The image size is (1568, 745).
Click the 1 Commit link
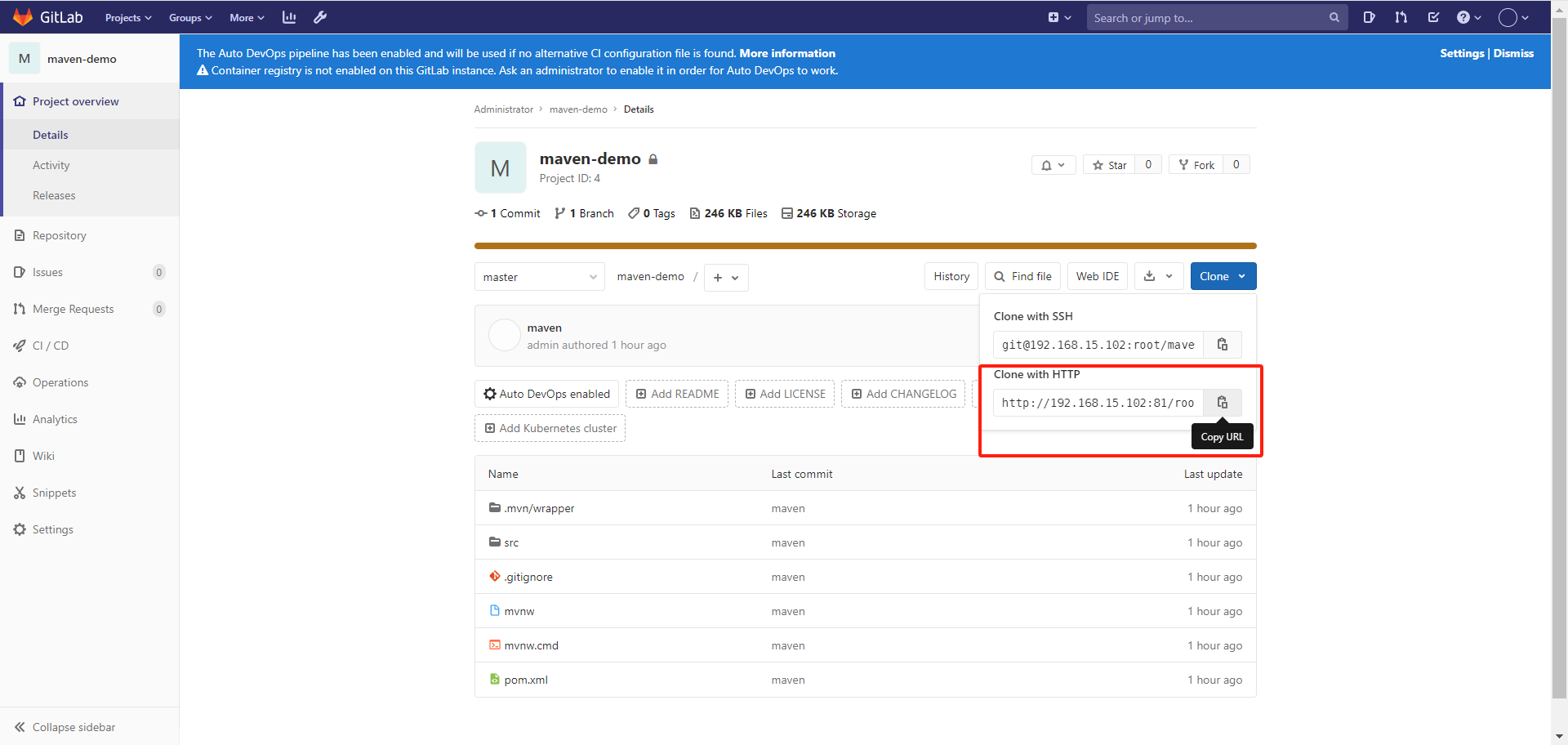pos(508,213)
